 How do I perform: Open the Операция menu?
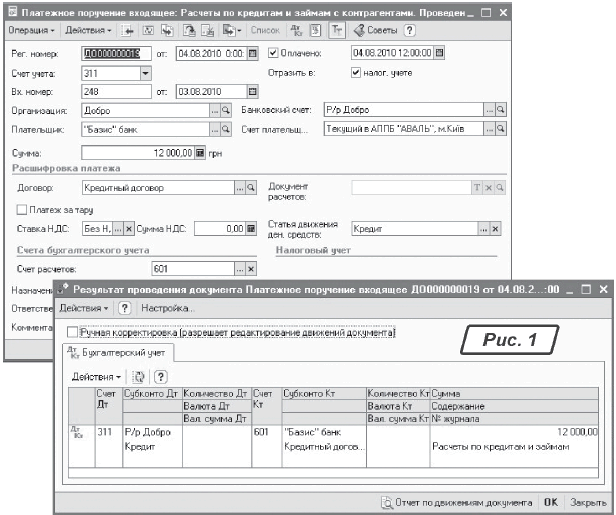pyautogui.click(x=31, y=31)
